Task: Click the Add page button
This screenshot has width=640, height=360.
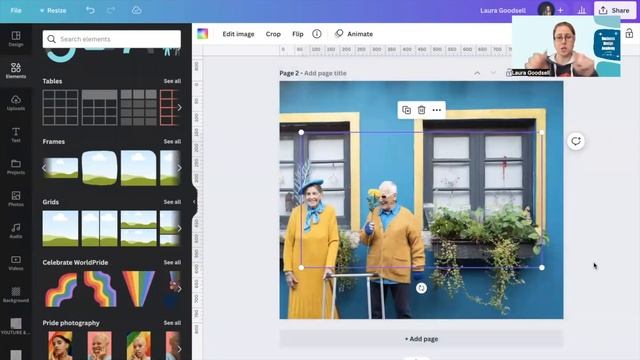Action: tap(422, 339)
